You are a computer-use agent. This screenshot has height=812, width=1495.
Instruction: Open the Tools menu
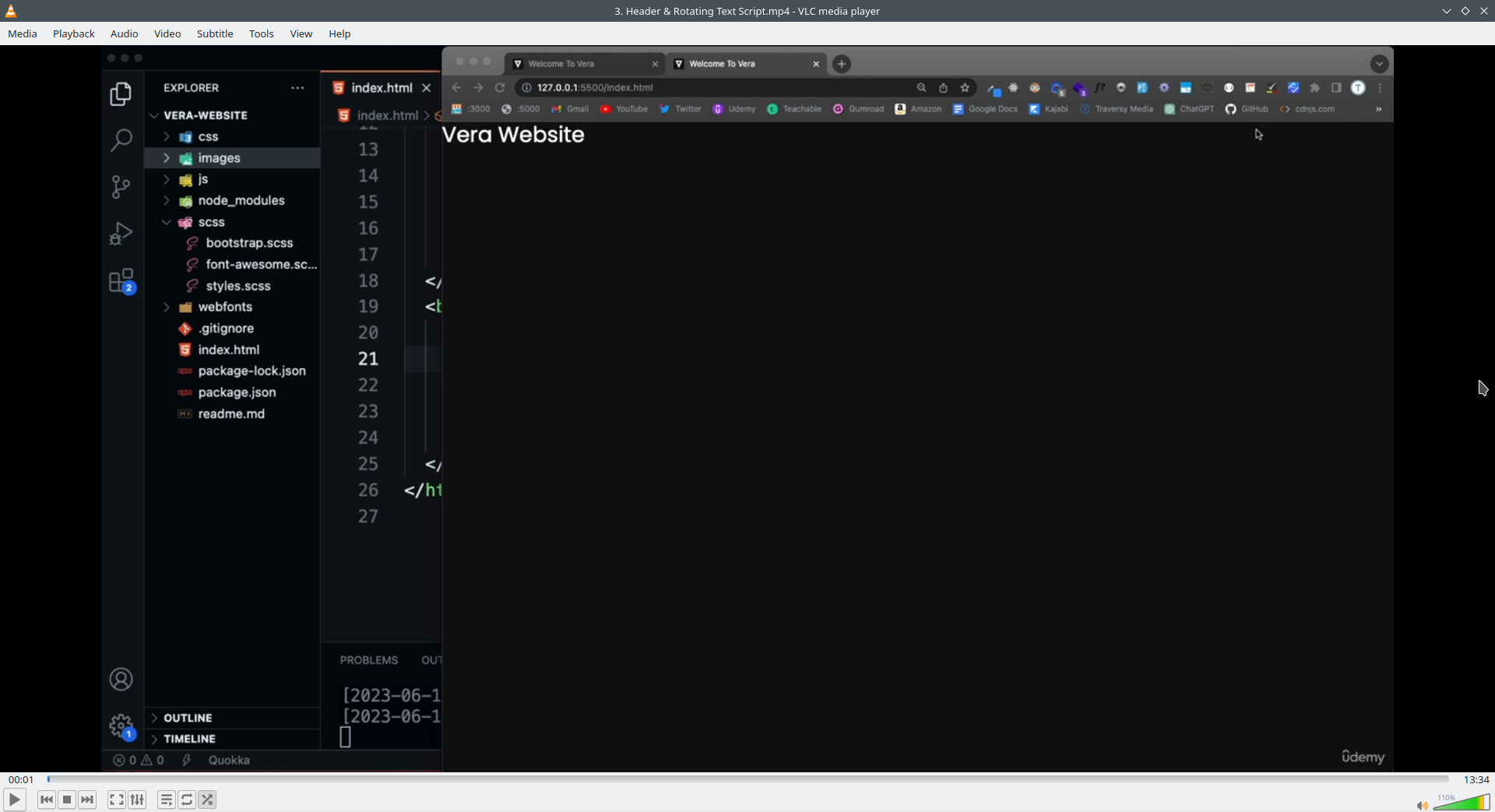pos(262,33)
